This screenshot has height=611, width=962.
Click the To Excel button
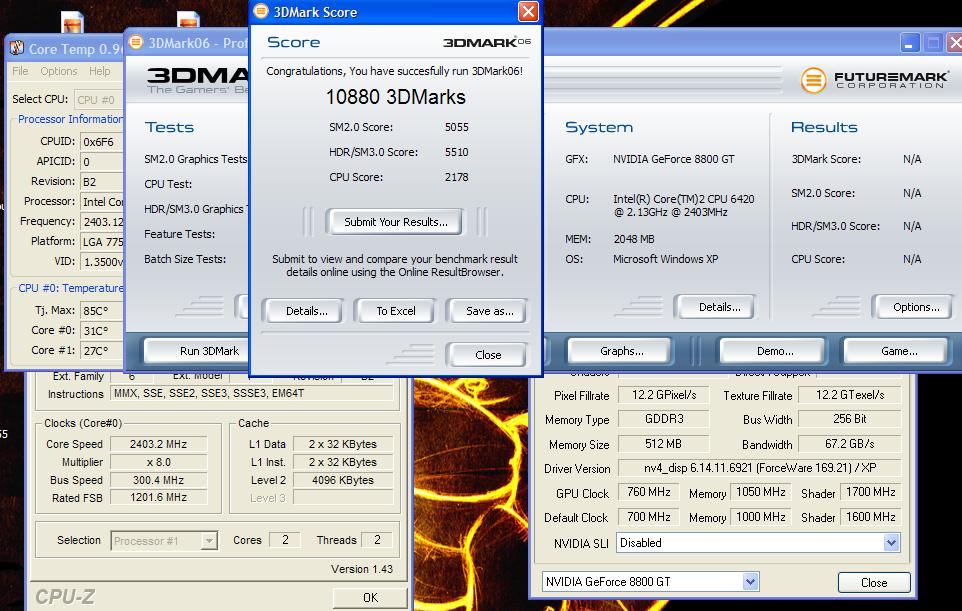[396, 311]
